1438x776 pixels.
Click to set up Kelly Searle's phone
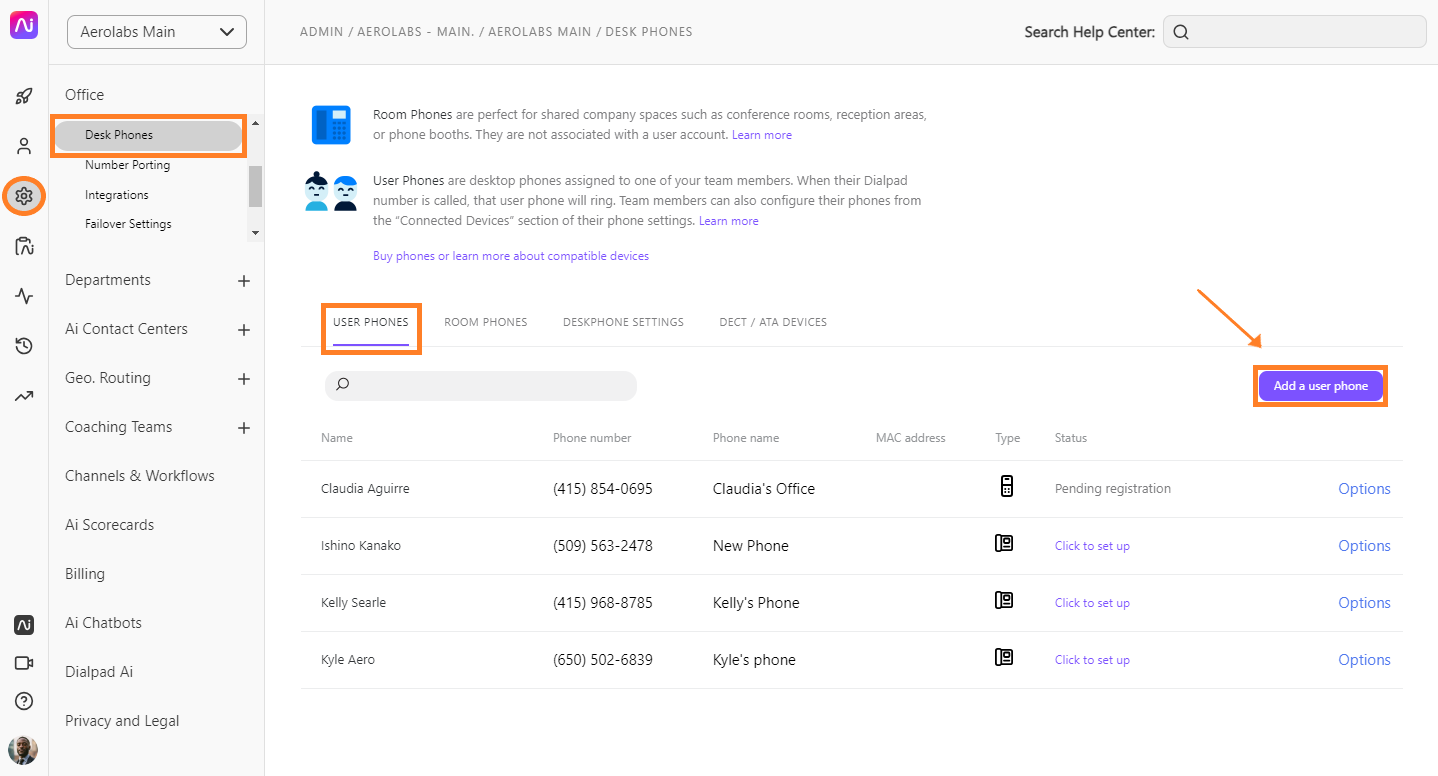[1092, 603]
